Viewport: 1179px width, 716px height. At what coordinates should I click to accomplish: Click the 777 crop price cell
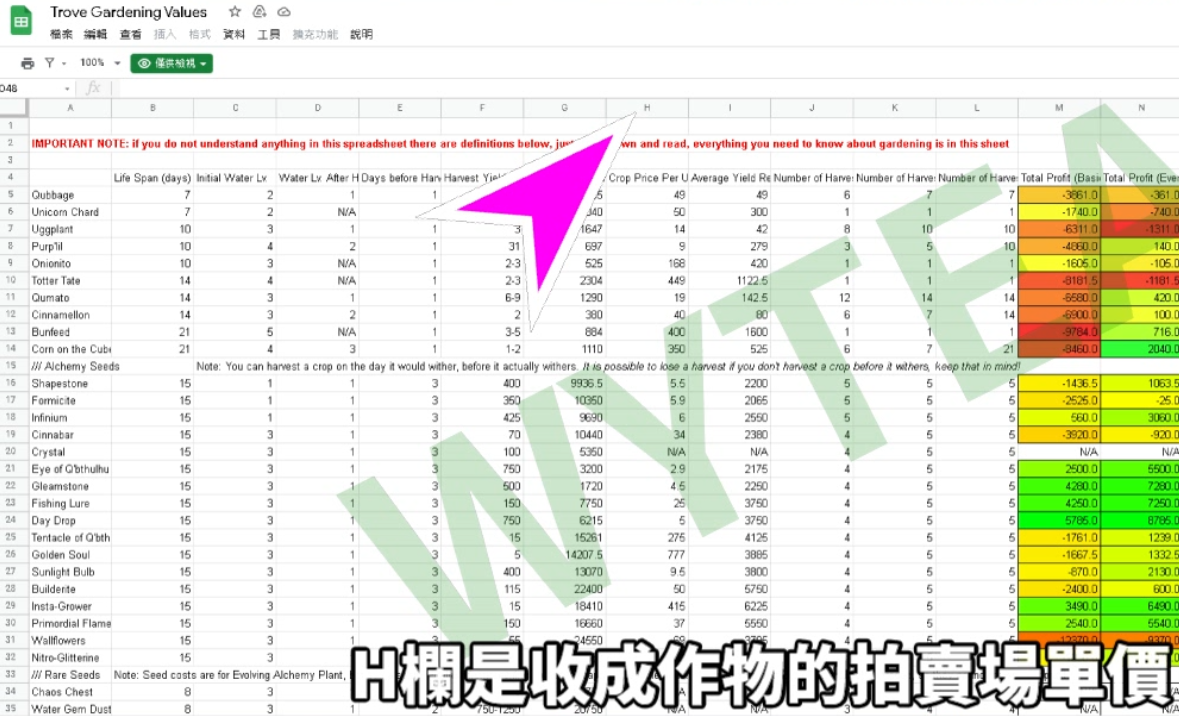(x=647, y=555)
